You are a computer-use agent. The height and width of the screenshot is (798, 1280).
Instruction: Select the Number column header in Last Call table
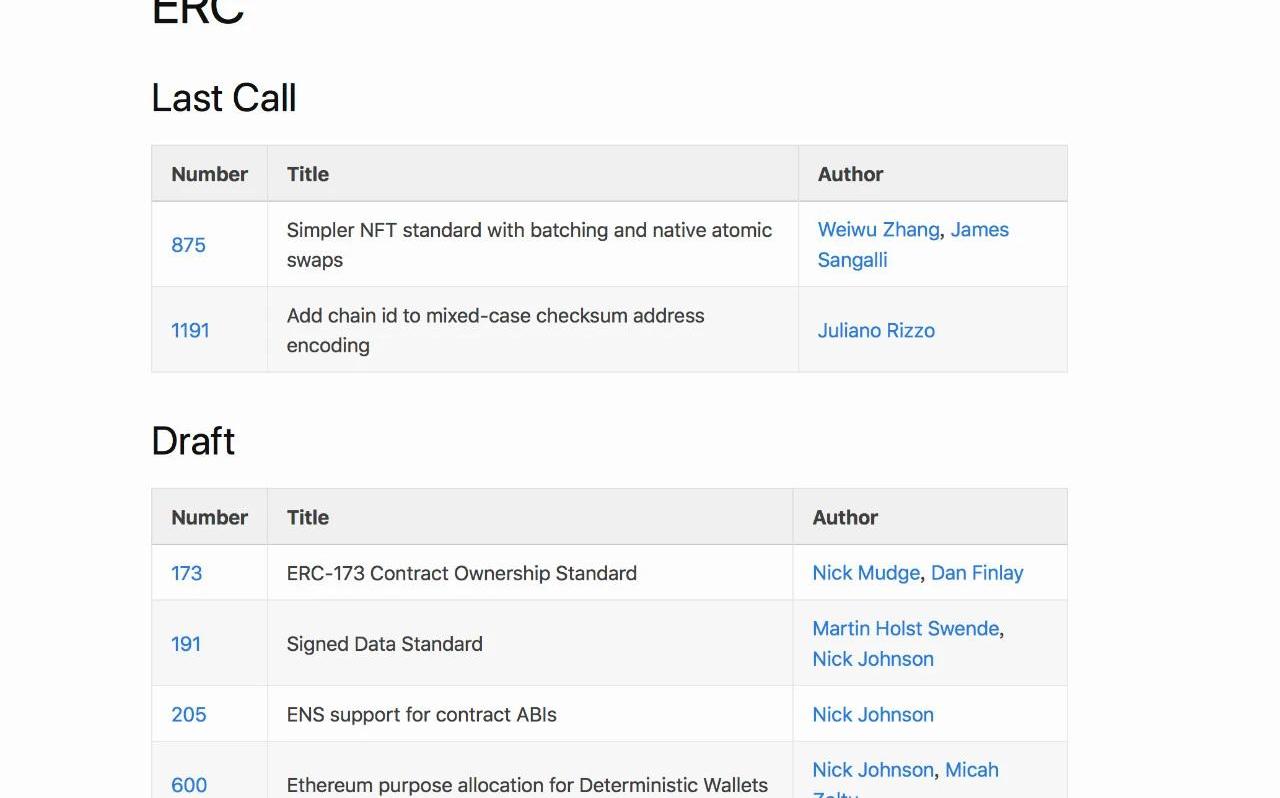pyautogui.click(x=209, y=174)
